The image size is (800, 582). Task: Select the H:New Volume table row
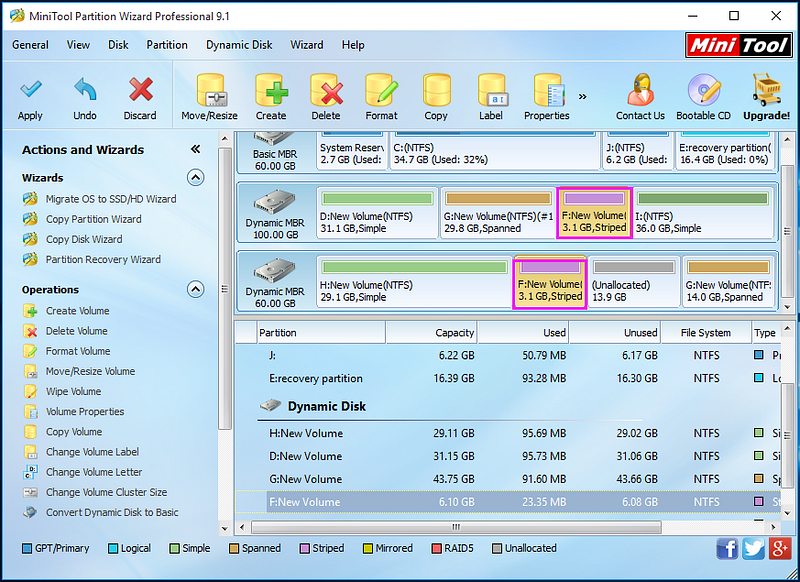(x=508, y=433)
